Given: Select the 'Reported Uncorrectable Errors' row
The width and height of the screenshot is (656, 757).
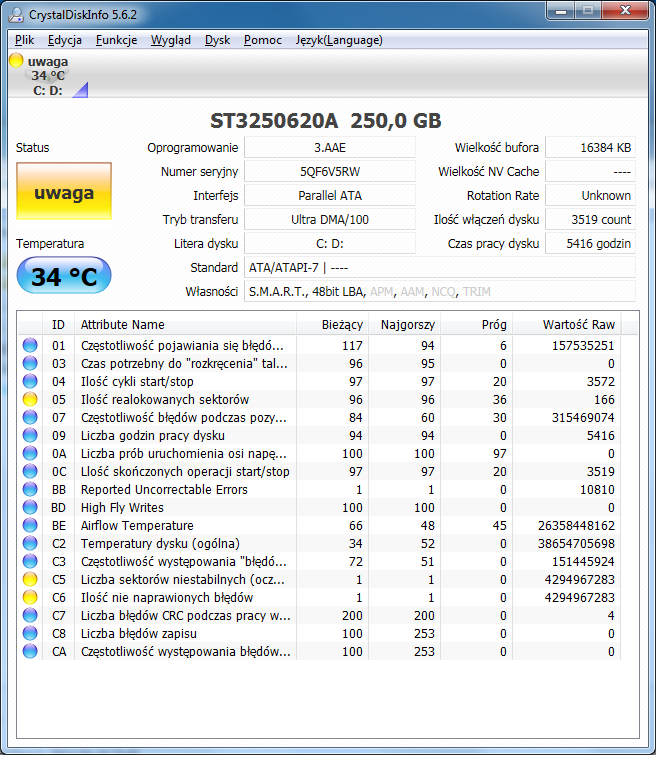Looking at the screenshot, I should coord(320,490).
